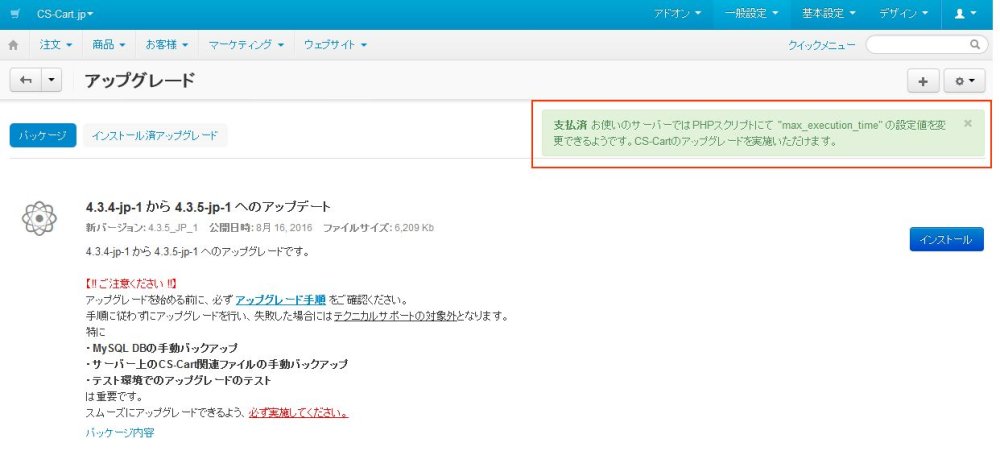
Task: Click the 新バージョン 4.3.5_JP_1 text
Action: click(142, 228)
